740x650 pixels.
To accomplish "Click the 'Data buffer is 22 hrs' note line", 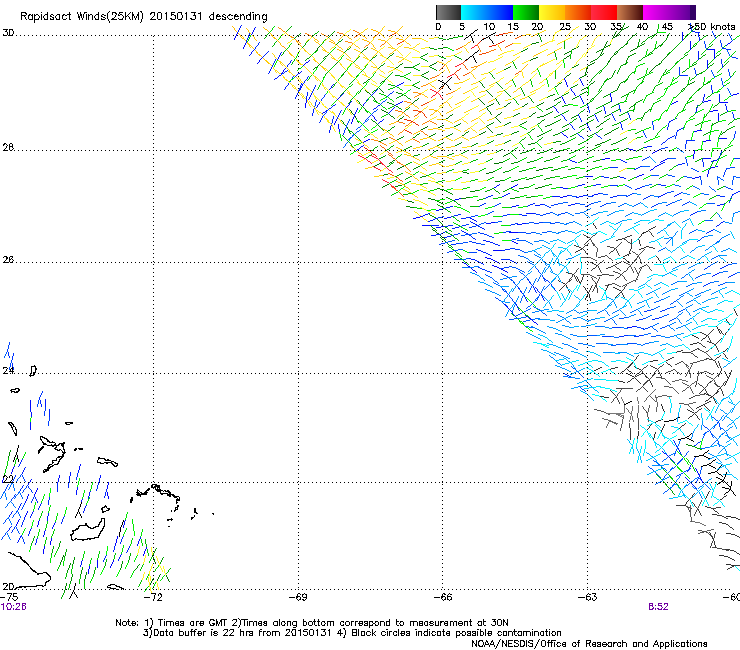I will (x=352, y=633).
